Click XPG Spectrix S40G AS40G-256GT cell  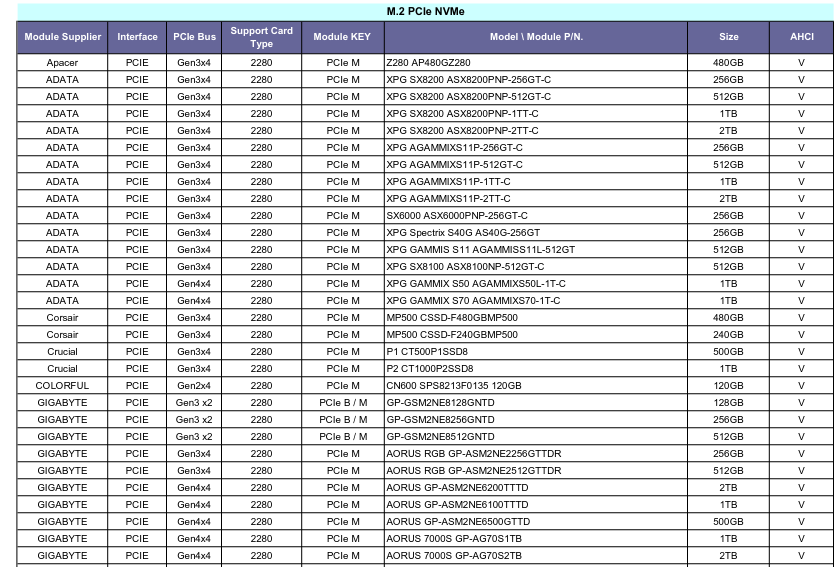pyautogui.click(x=536, y=233)
